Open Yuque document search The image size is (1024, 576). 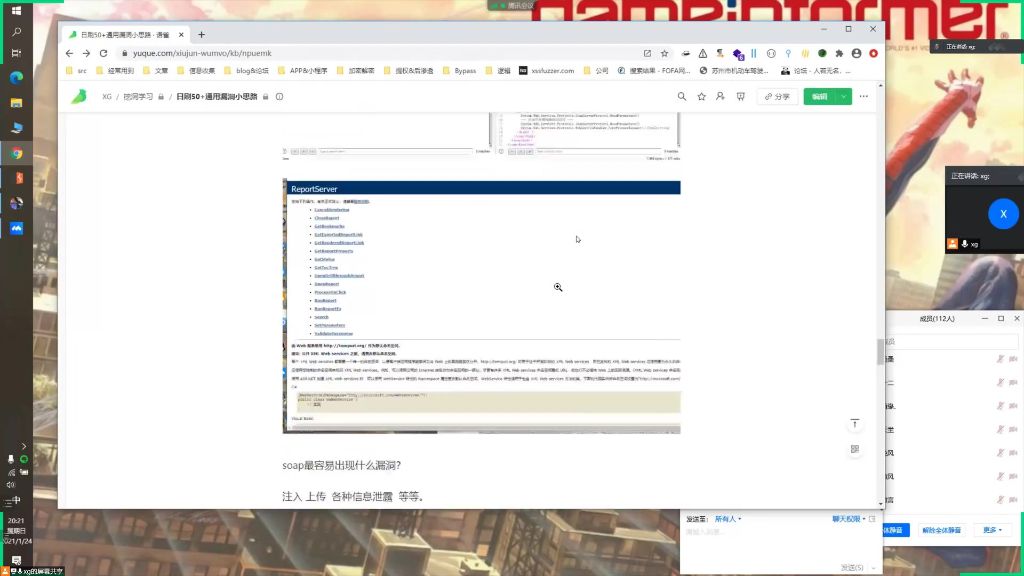coord(682,97)
